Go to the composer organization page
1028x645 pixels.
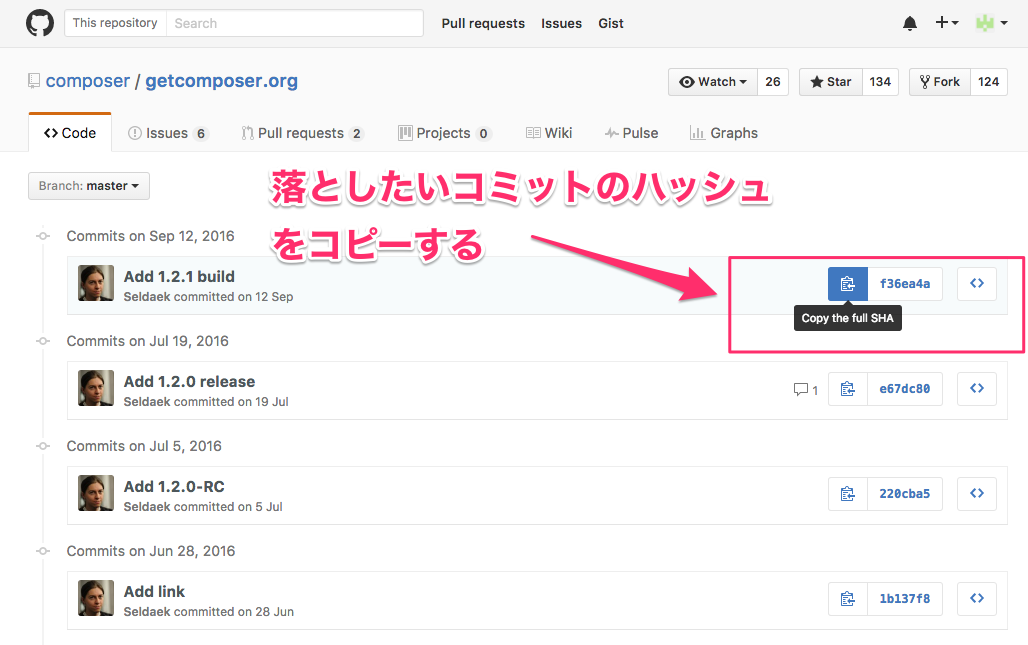(x=88, y=81)
